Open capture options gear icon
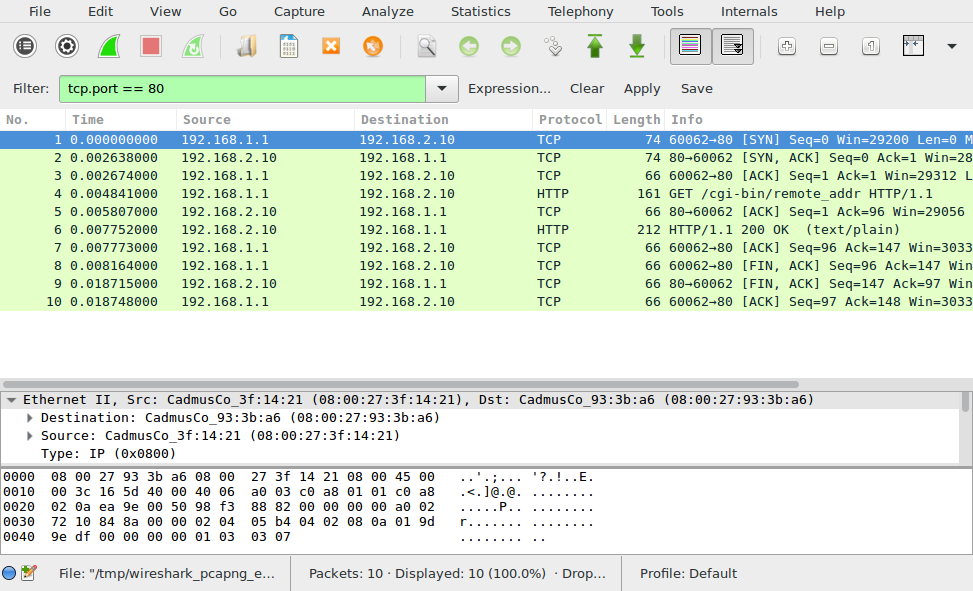Viewport: 973px width, 591px height. click(67, 46)
